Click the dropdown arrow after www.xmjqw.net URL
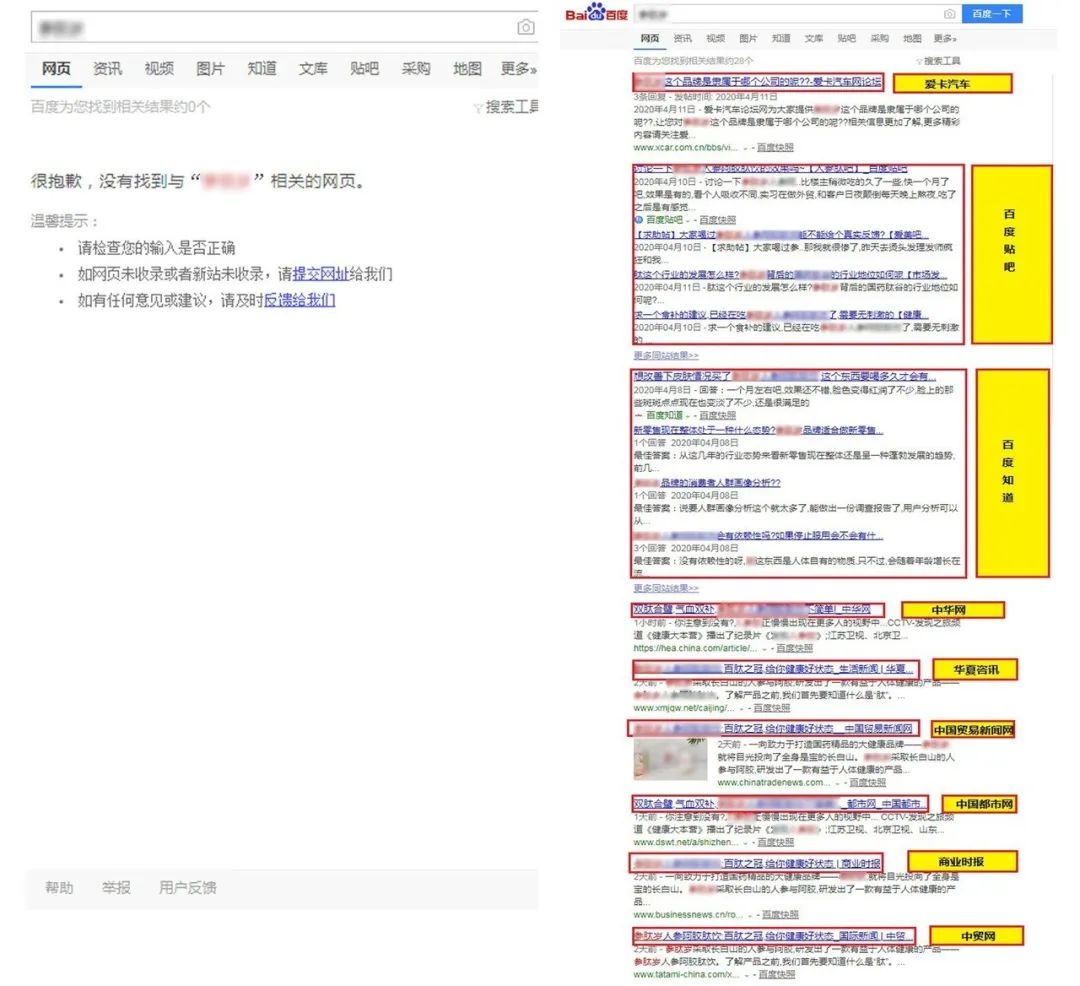 click(x=741, y=709)
